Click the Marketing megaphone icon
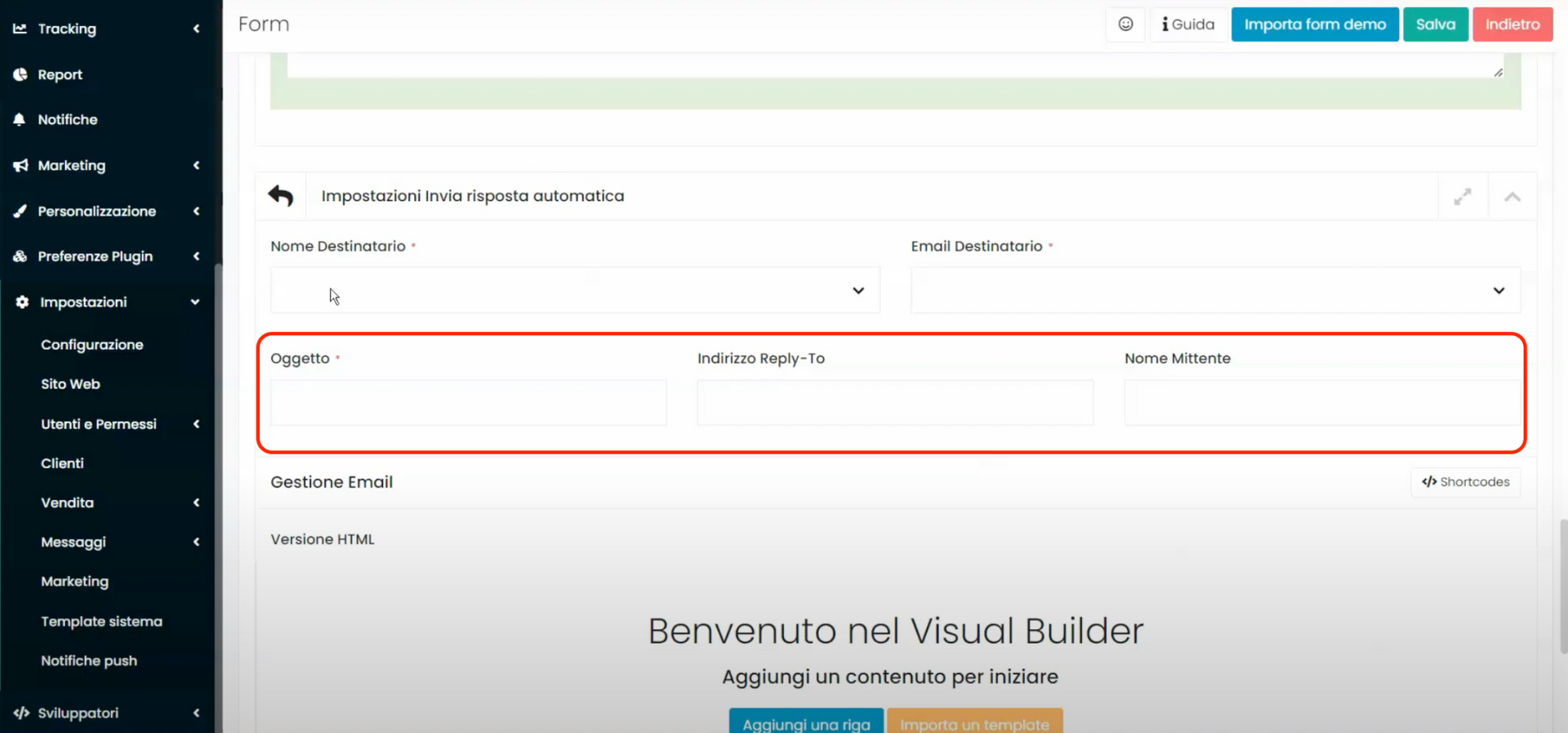Viewport: 1568px width, 733px height. (x=20, y=165)
